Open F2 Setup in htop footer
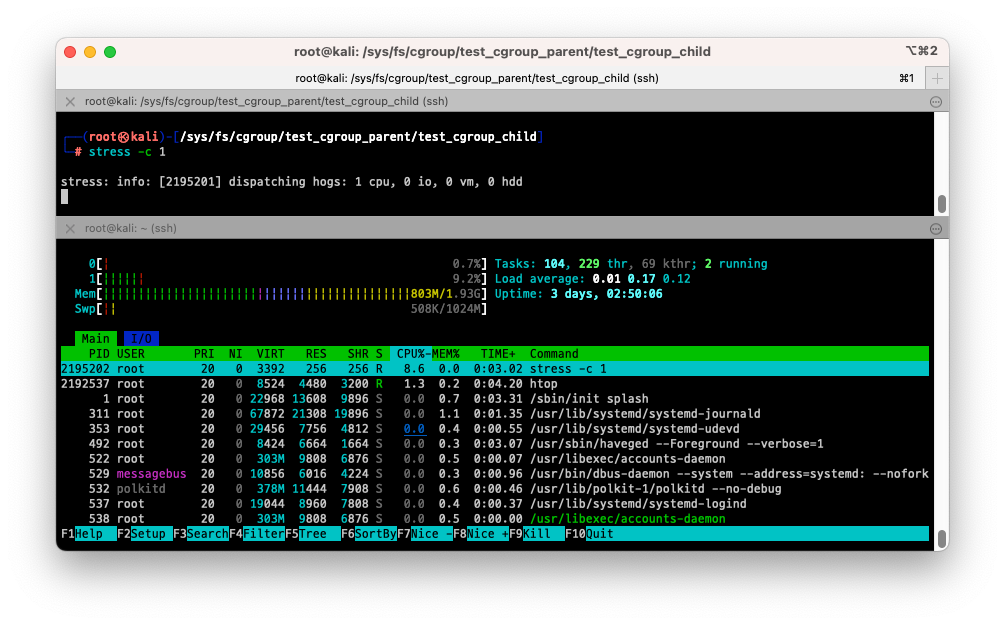 coord(144,534)
